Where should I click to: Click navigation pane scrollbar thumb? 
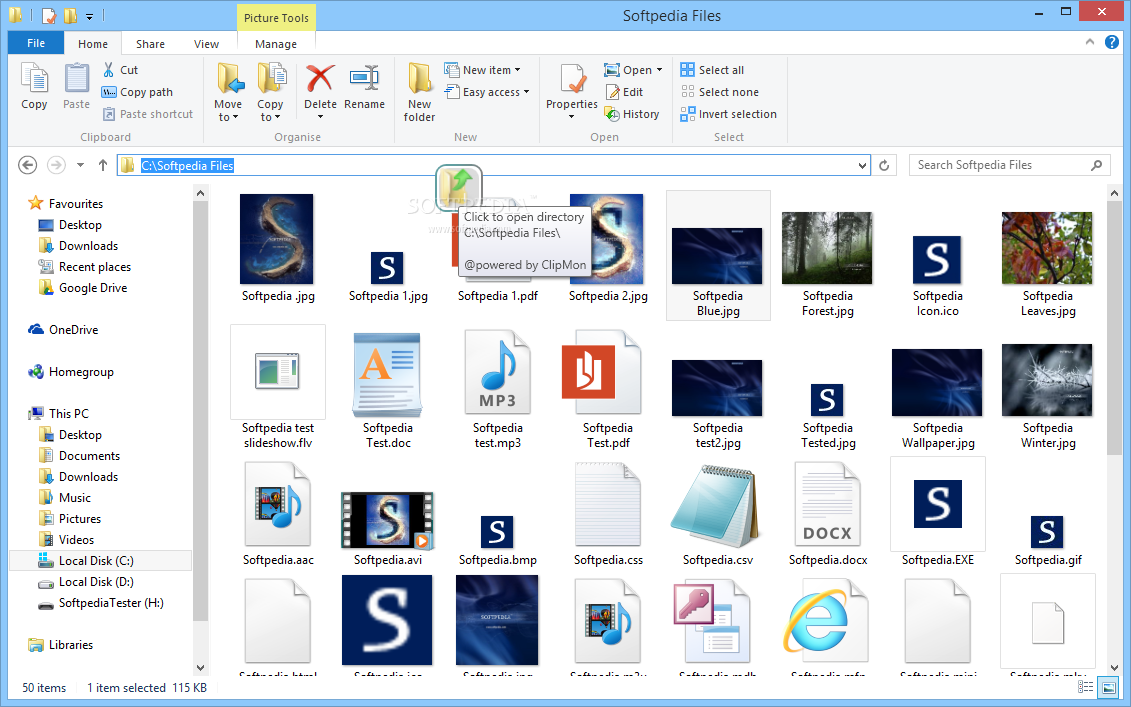click(x=200, y=411)
